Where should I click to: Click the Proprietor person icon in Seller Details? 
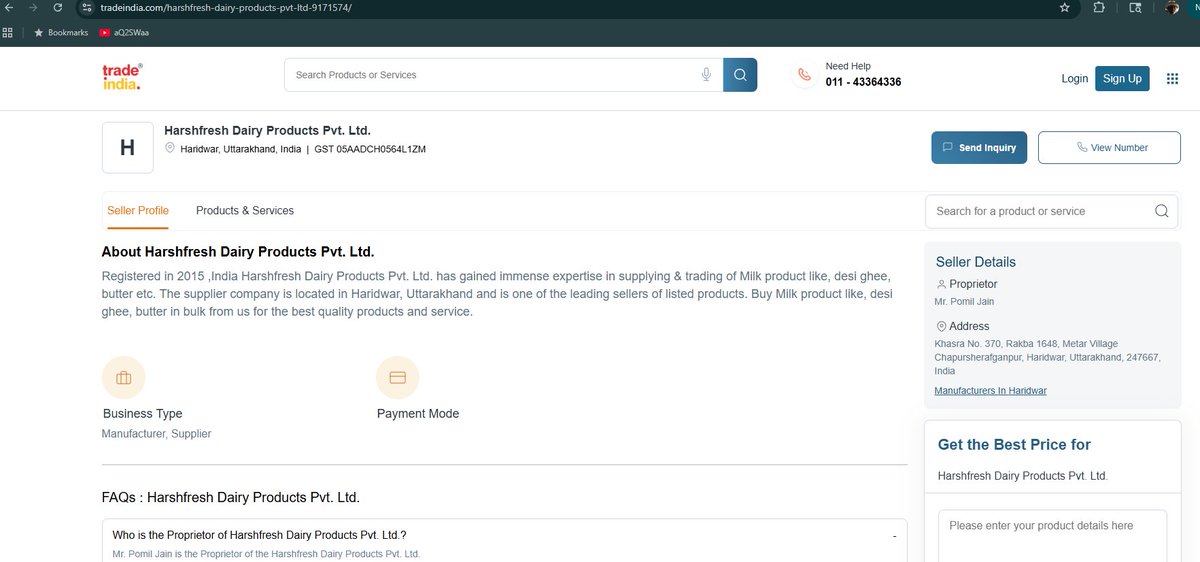click(x=941, y=284)
